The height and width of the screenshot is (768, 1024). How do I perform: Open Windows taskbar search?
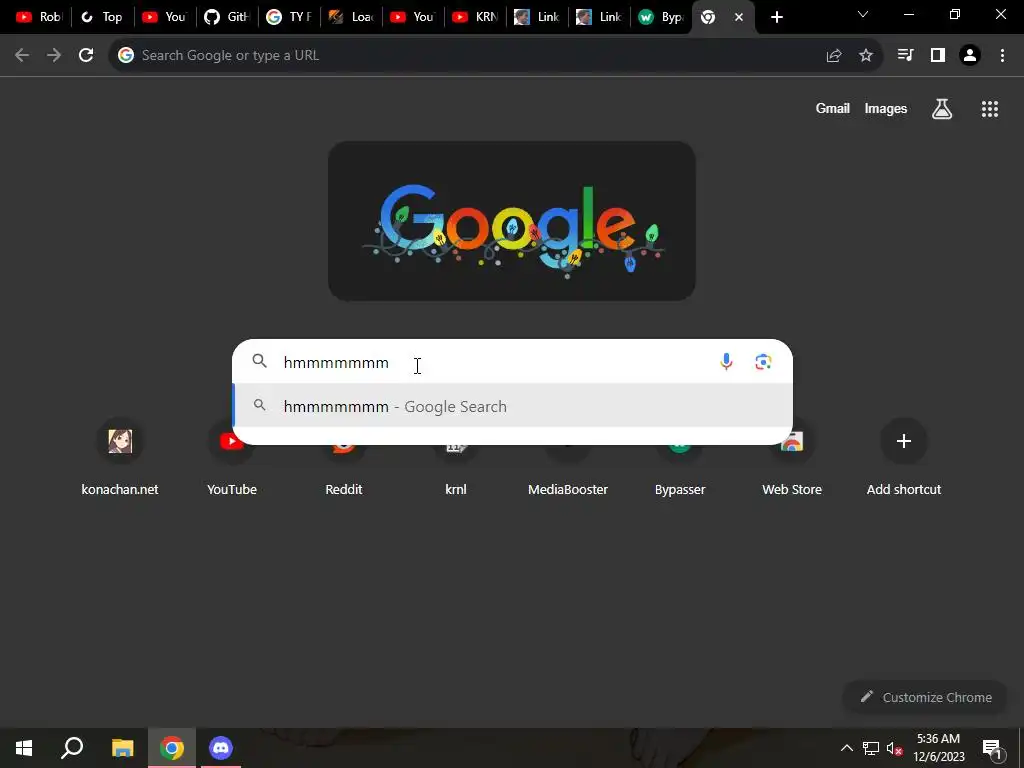pos(72,748)
